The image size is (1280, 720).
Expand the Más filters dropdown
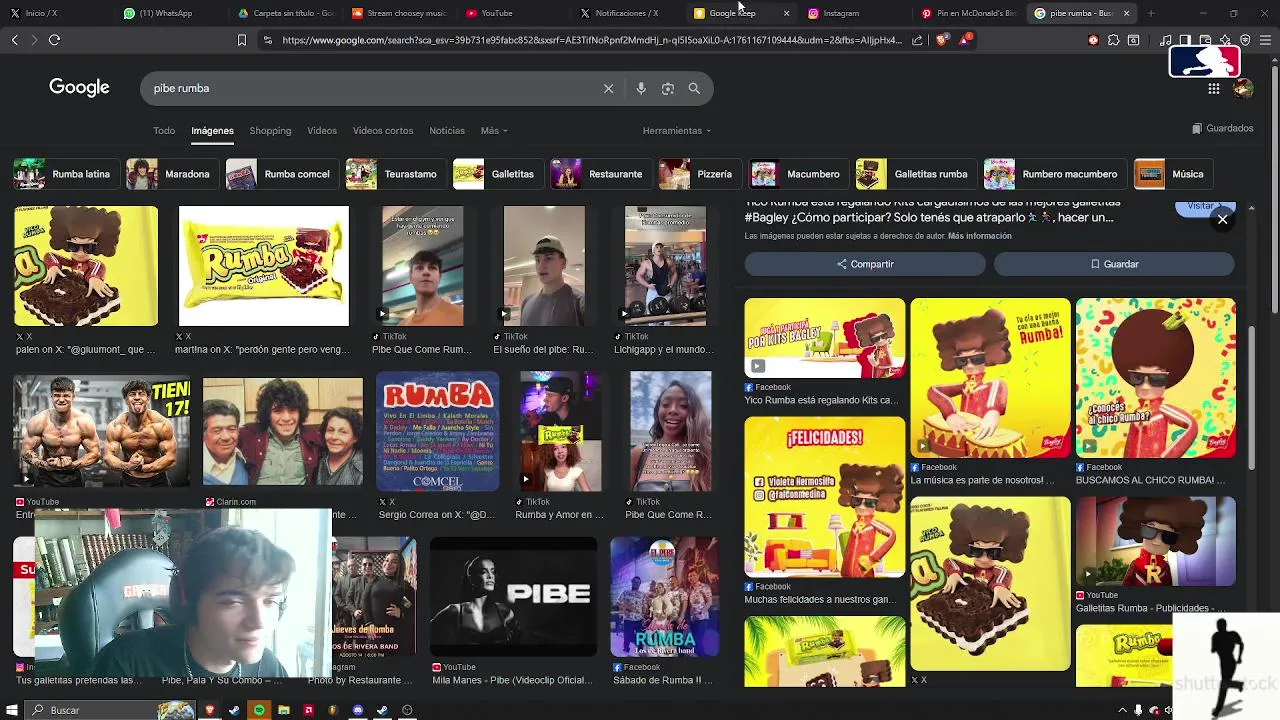click(494, 130)
